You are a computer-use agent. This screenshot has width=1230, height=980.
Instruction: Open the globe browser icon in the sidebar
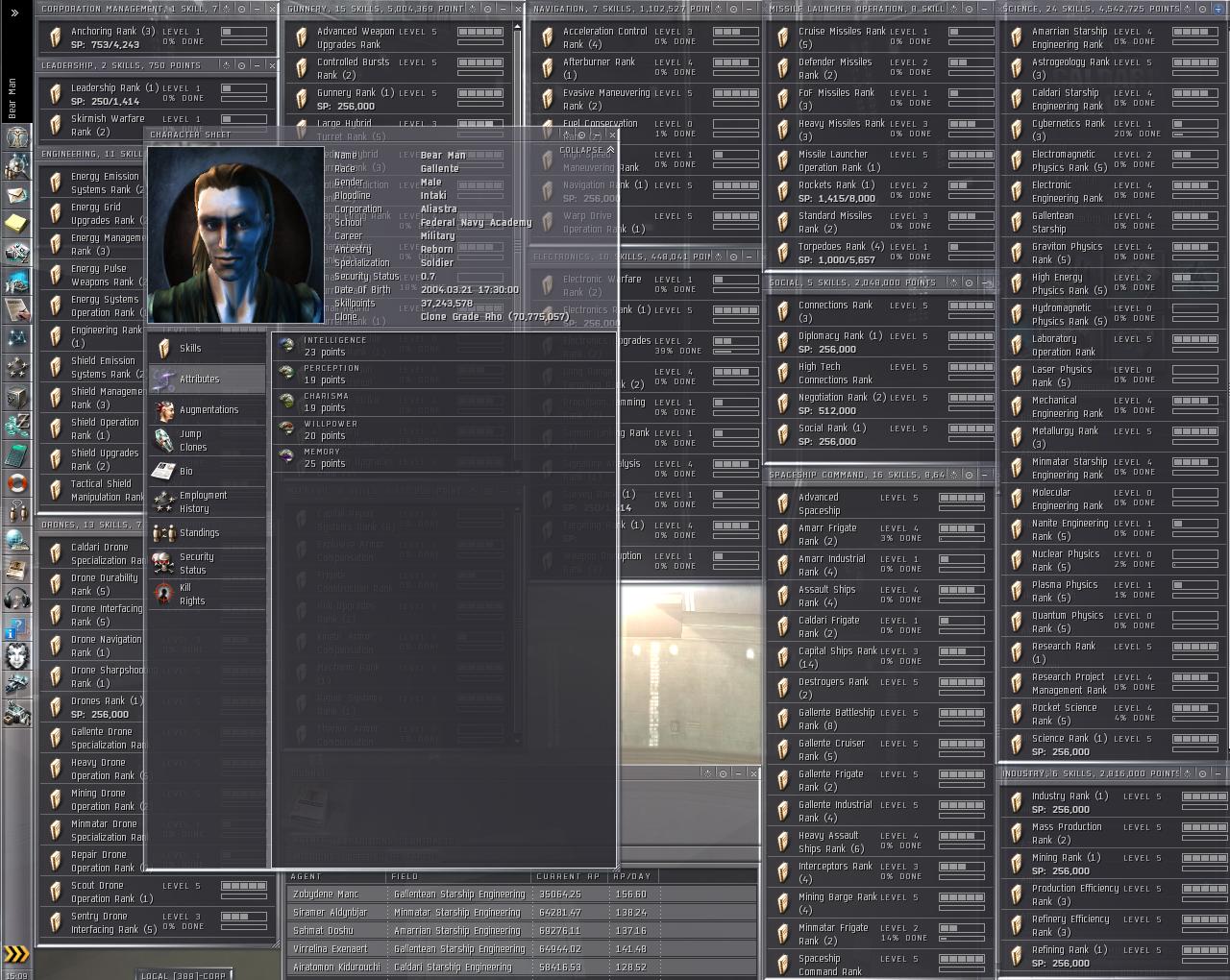(x=16, y=541)
